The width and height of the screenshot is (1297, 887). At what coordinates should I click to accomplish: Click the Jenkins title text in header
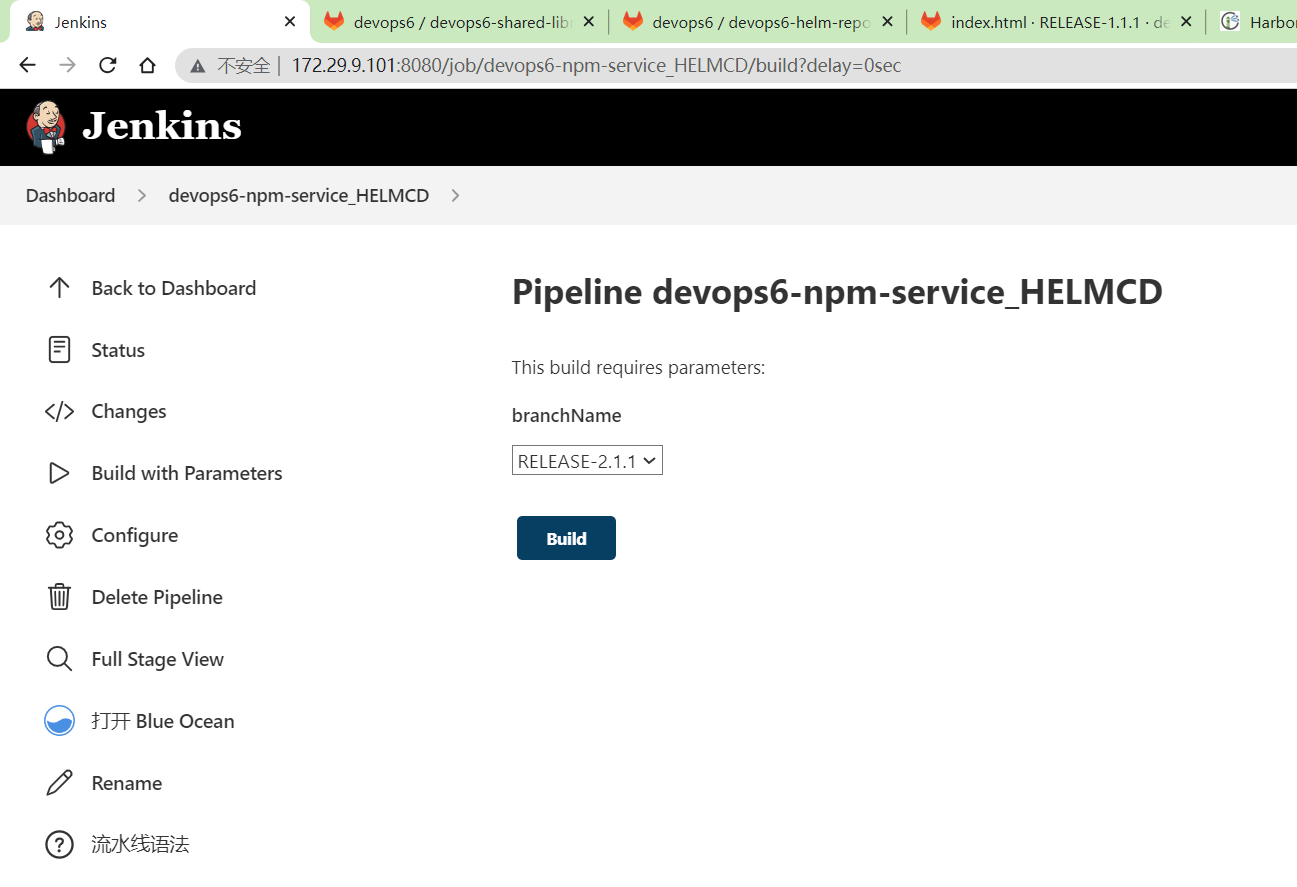tap(162, 127)
